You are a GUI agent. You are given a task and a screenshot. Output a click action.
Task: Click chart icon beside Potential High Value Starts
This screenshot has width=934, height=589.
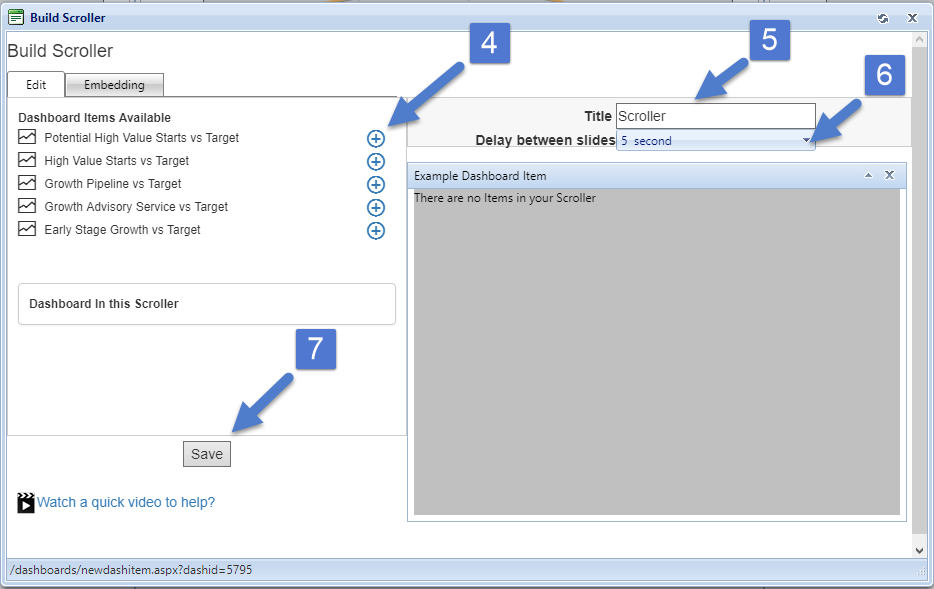[27, 137]
